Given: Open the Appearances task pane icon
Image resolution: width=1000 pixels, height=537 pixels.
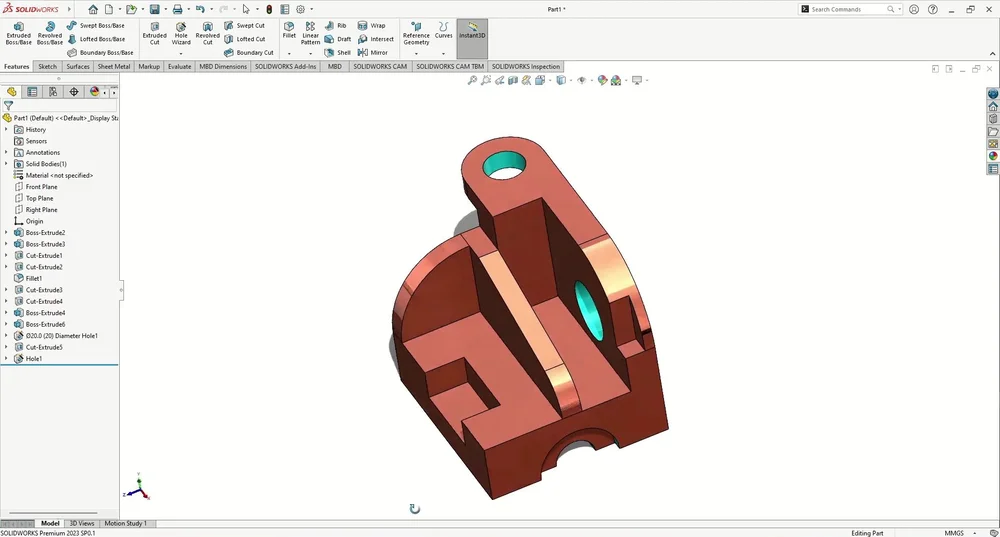Looking at the screenshot, I should (993, 156).
